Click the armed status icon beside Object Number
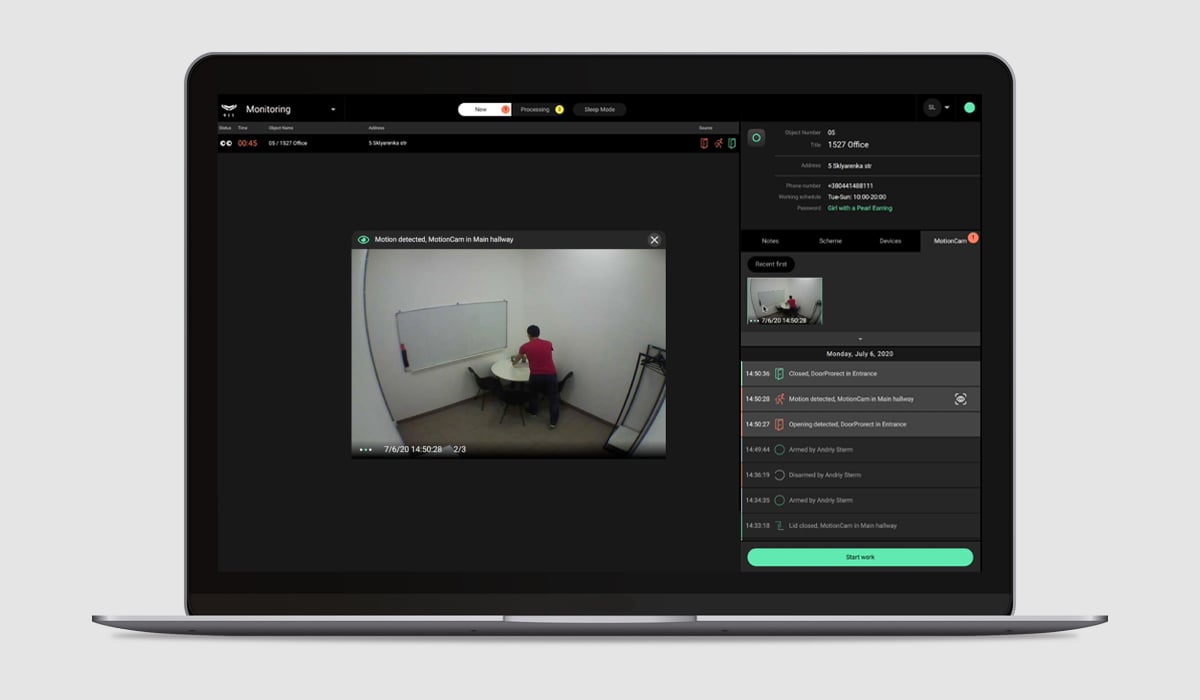Screen dimensions: 1200x700 pos(756,138)
